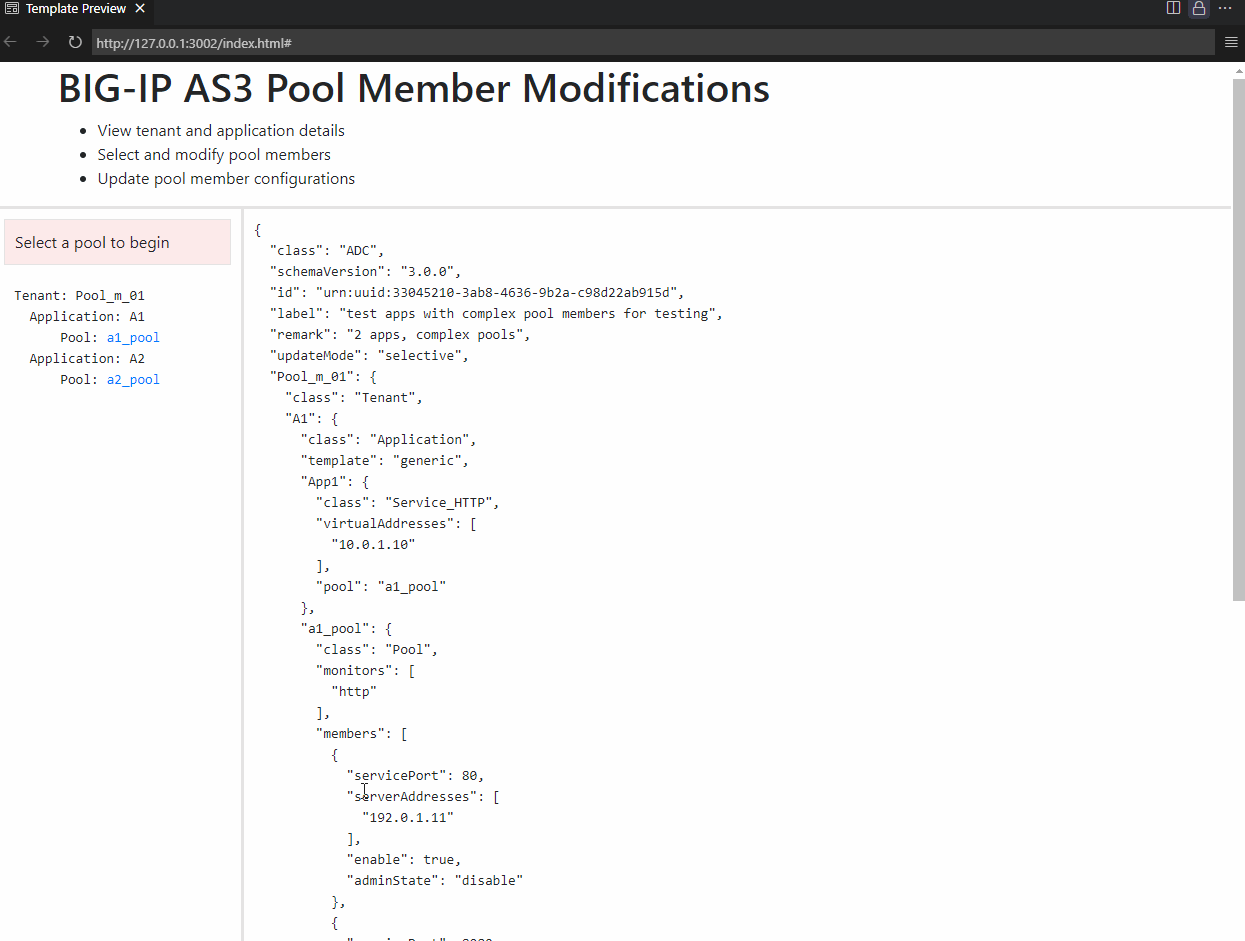
Task: Click the "class": "Service_HTTP" line
Action: pos(408,503)
